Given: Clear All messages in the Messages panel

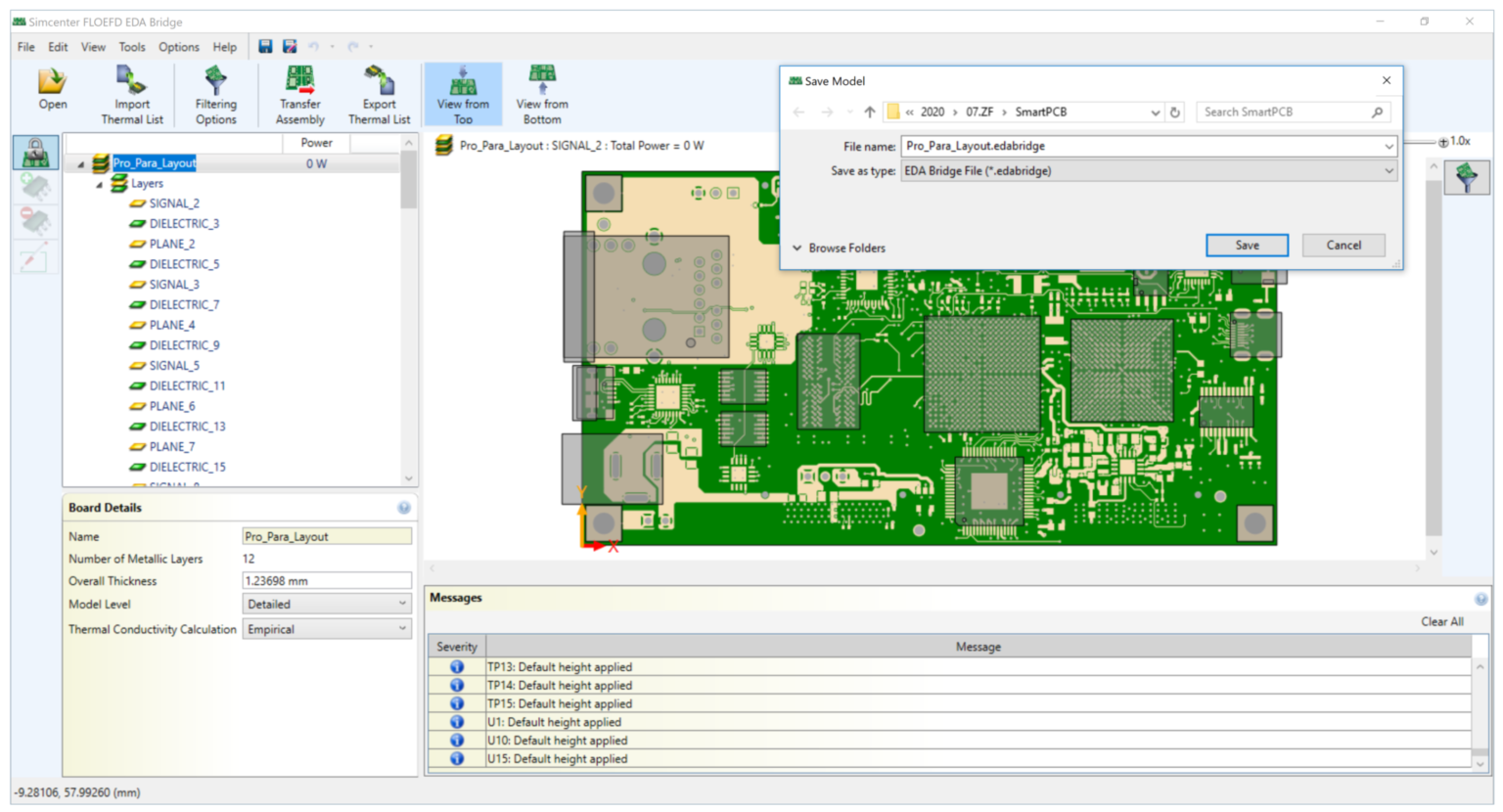Looking at the screenshot, I should 1441,620.
